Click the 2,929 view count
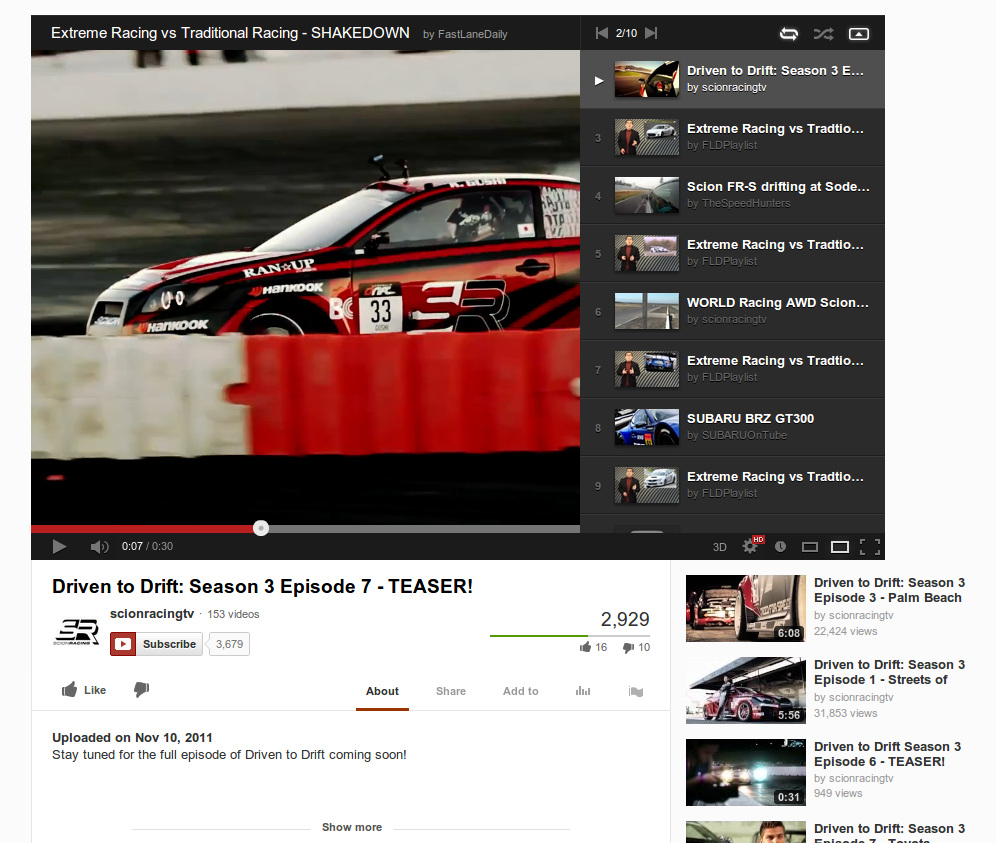 click(x=625, y=619)
